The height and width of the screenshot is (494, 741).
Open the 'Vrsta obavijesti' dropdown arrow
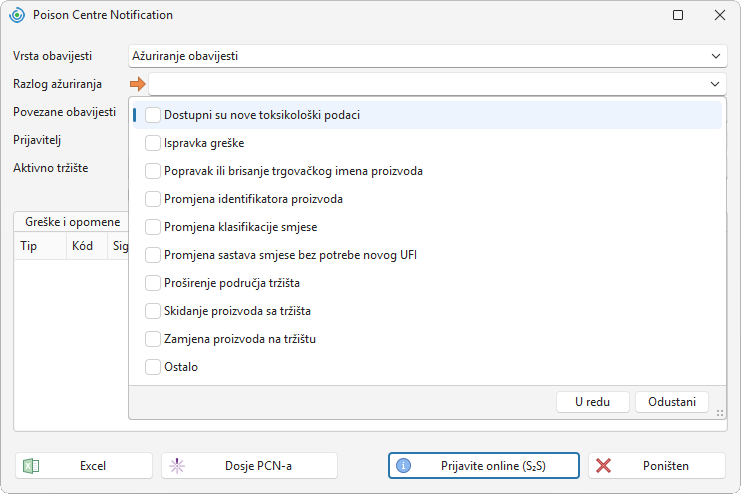click(715, 56)
